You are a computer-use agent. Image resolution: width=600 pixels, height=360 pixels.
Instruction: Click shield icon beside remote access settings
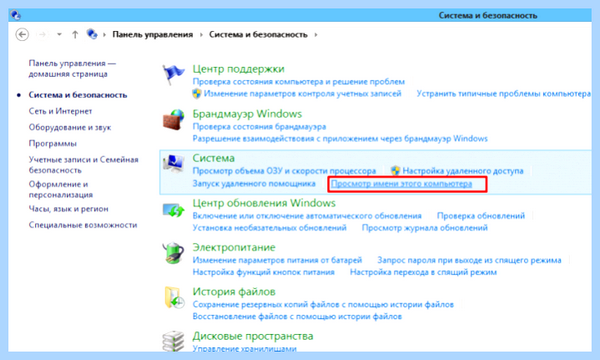[396, 171]
